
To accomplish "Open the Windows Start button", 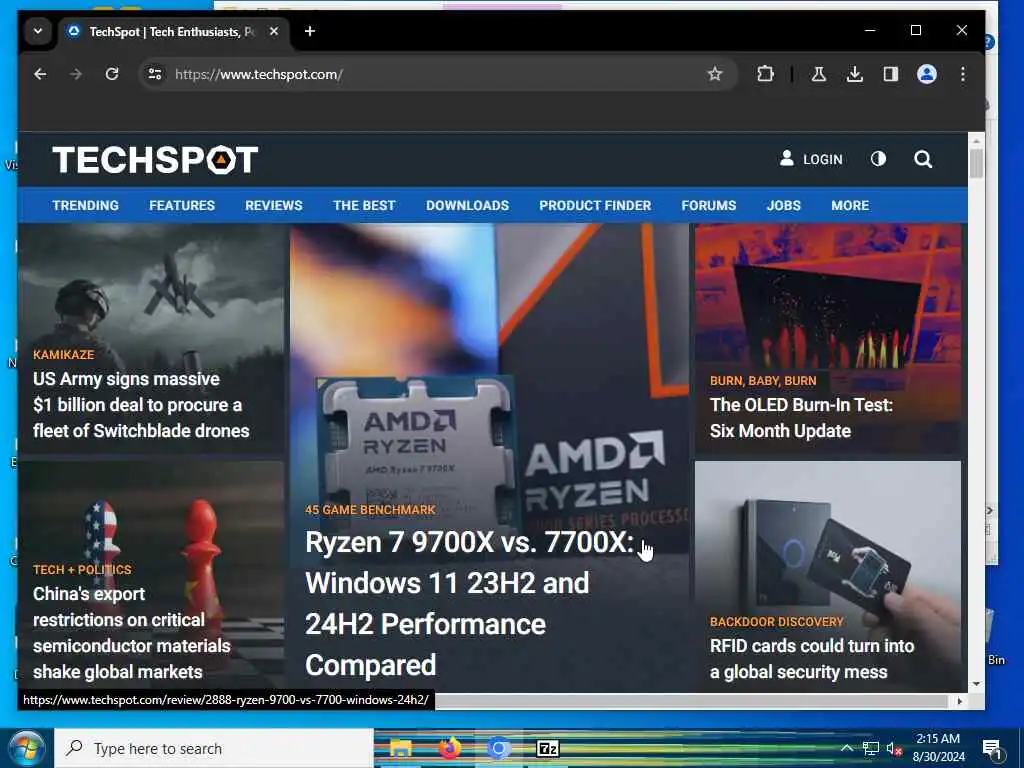I will [x=26, y=748].
